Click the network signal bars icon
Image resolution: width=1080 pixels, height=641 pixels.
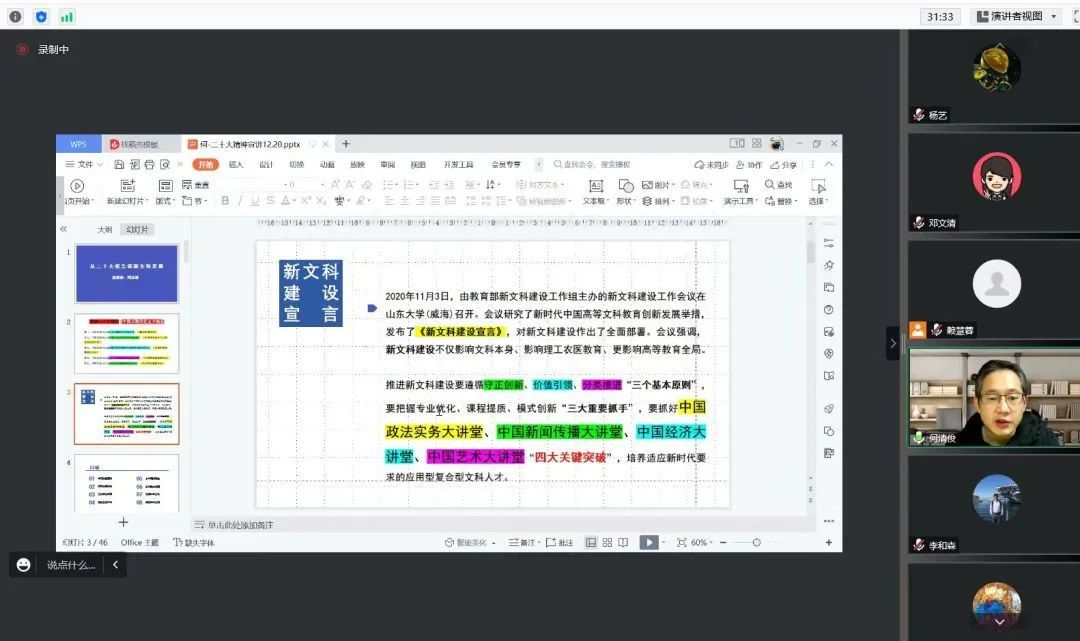point(67,16)
